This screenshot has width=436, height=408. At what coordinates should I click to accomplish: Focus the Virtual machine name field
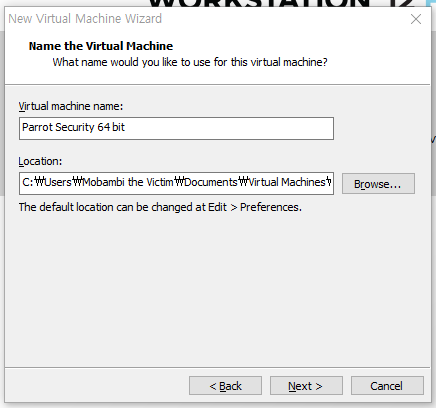point(176,128)
